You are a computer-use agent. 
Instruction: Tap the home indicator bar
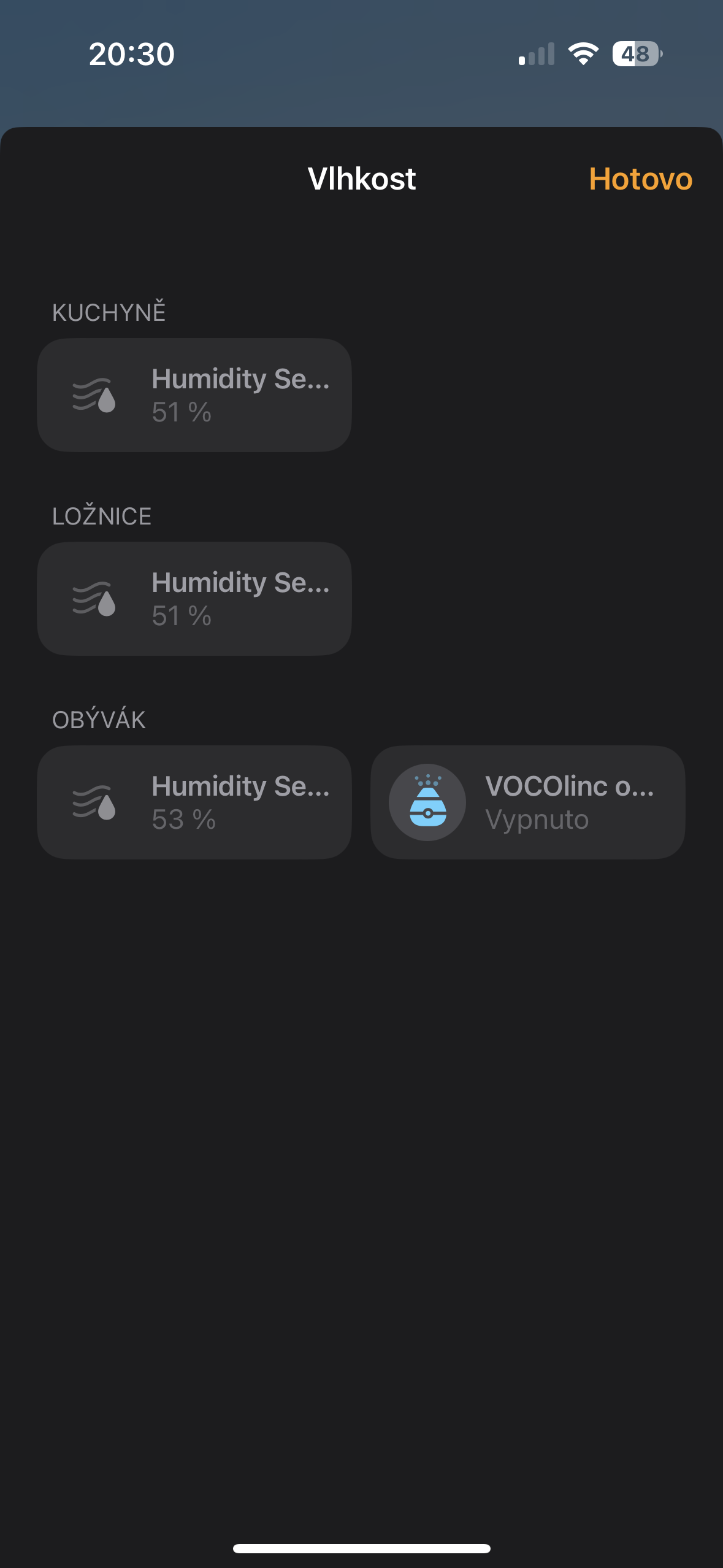pyautogui.click(x=361, y=1548)
